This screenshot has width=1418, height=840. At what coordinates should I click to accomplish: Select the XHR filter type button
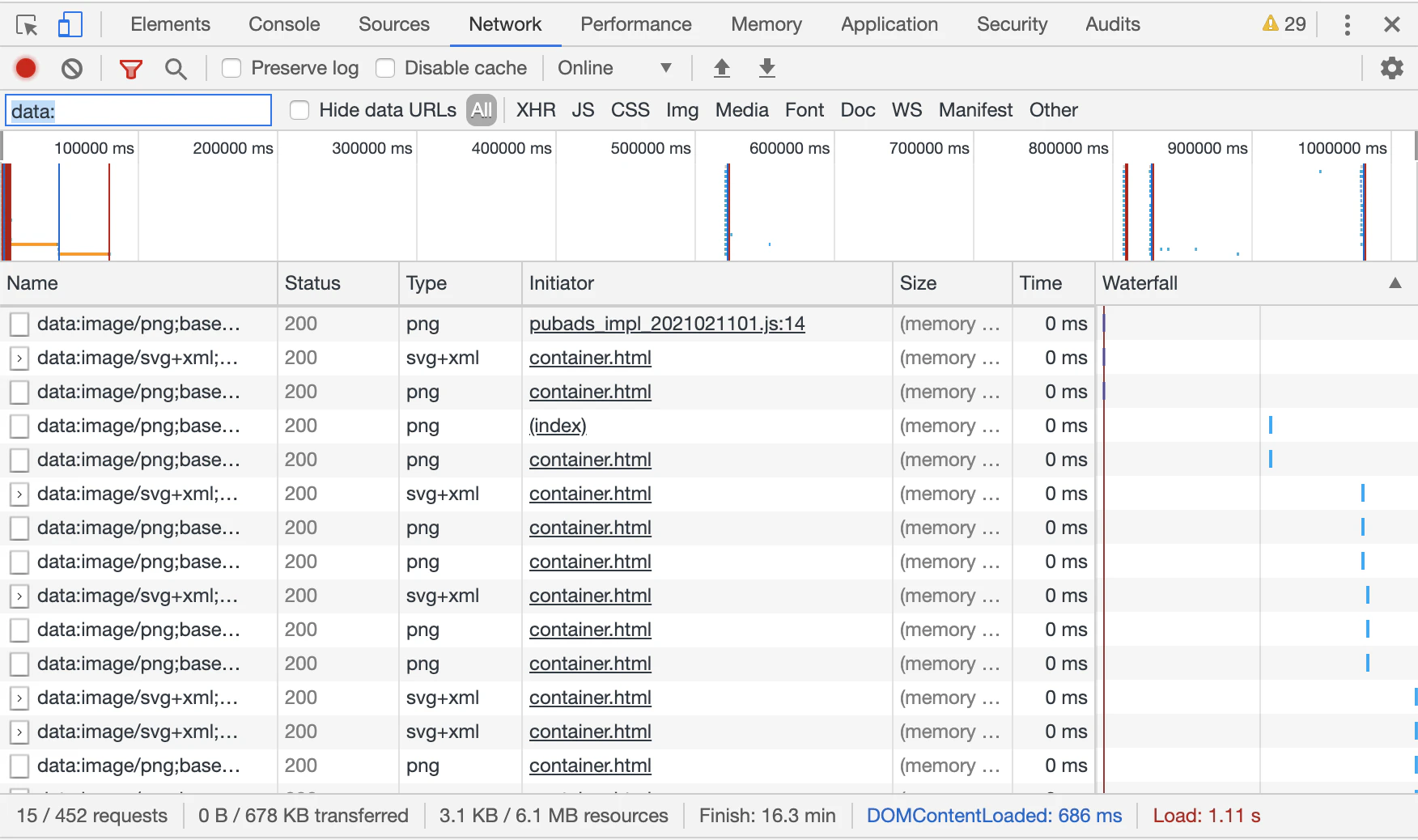536,110
